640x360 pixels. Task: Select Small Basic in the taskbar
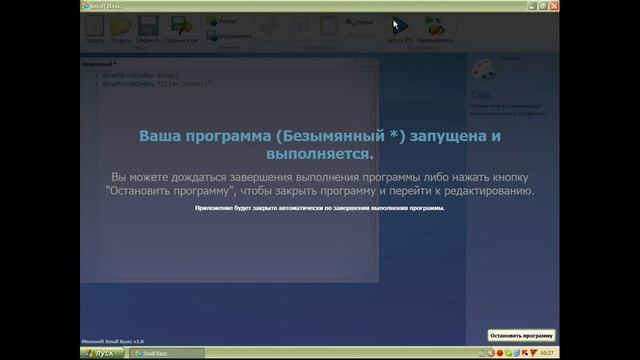pyautogui.click(x=167, y=353)
